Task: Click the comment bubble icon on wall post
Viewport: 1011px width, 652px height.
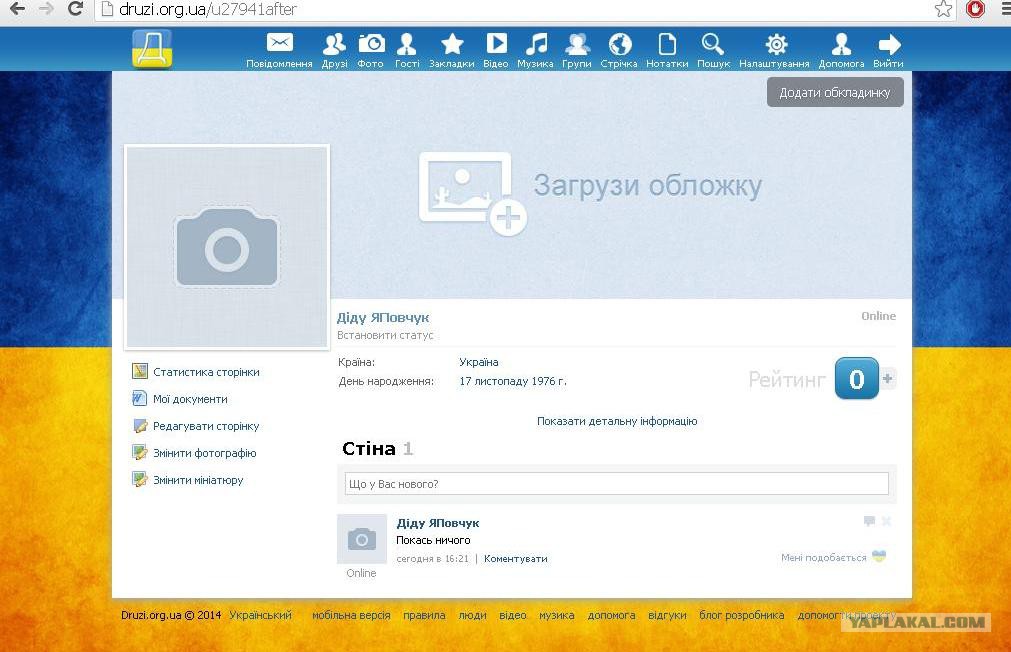Action: click(x=869, y=521)
